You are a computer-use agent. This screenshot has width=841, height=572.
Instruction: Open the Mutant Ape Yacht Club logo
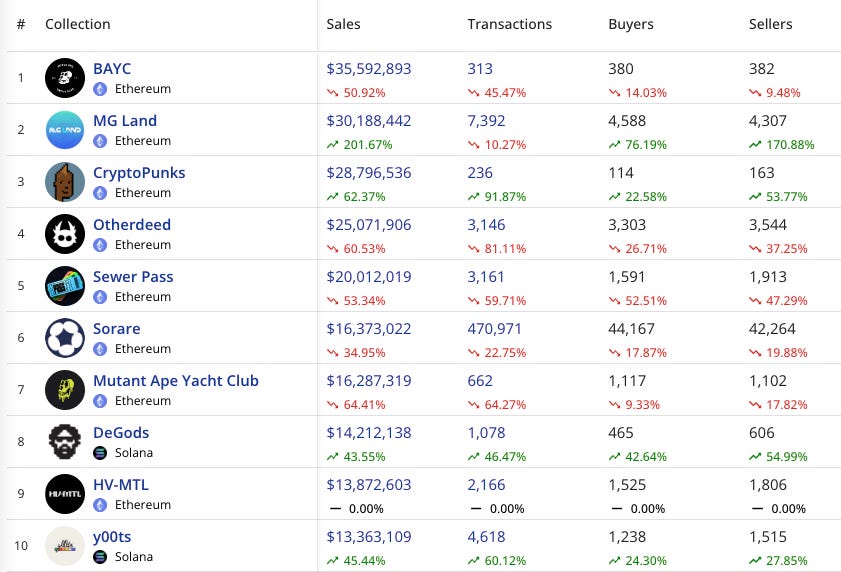(x=65, y=390)
